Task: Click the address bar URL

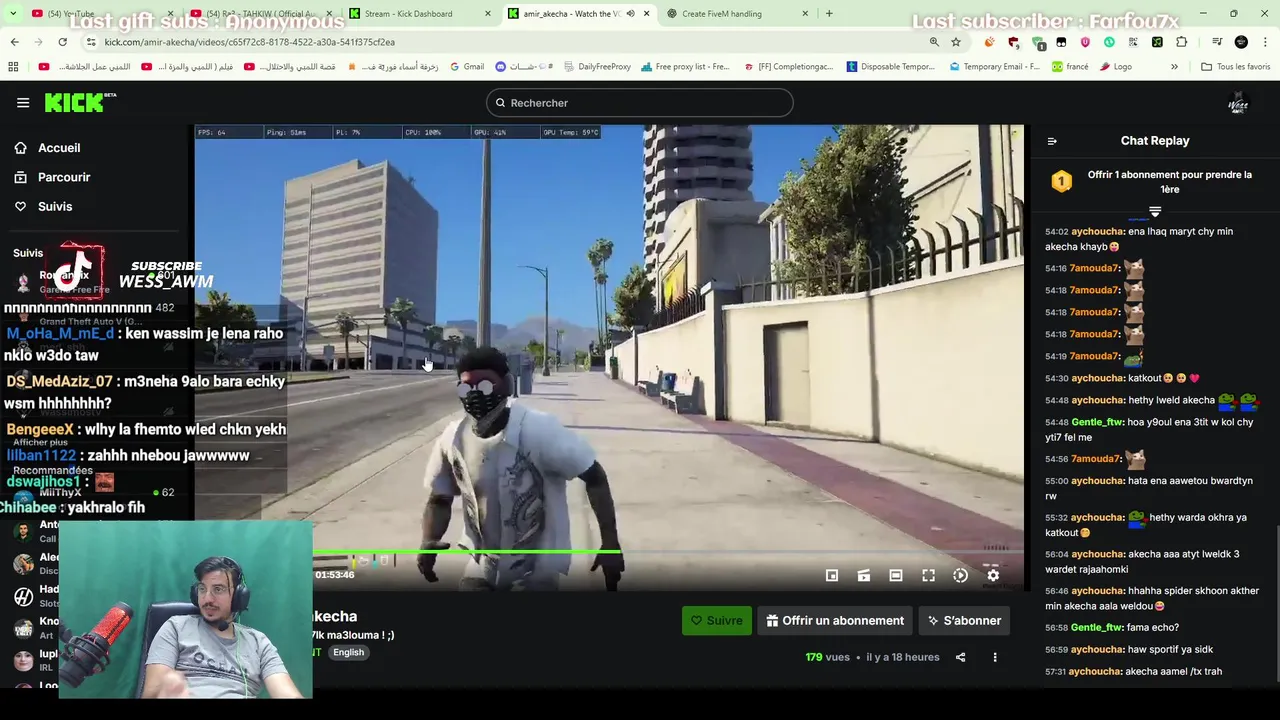Action: [250, 42]
